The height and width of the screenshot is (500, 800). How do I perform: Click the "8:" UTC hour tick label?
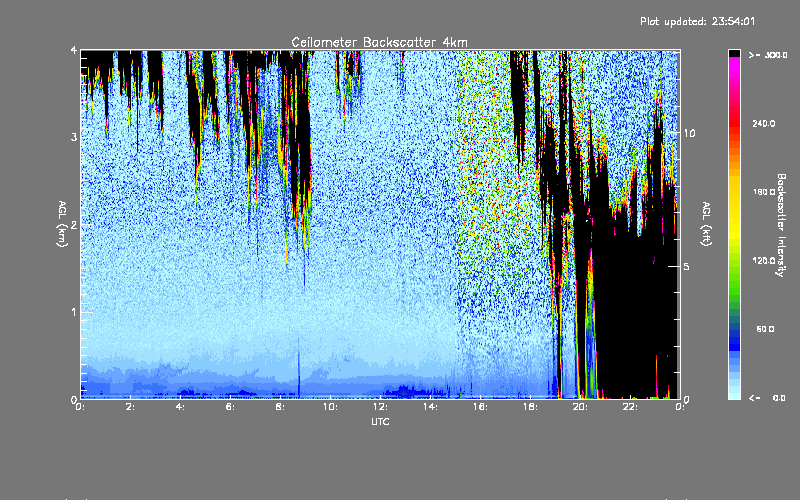(280, 407)
